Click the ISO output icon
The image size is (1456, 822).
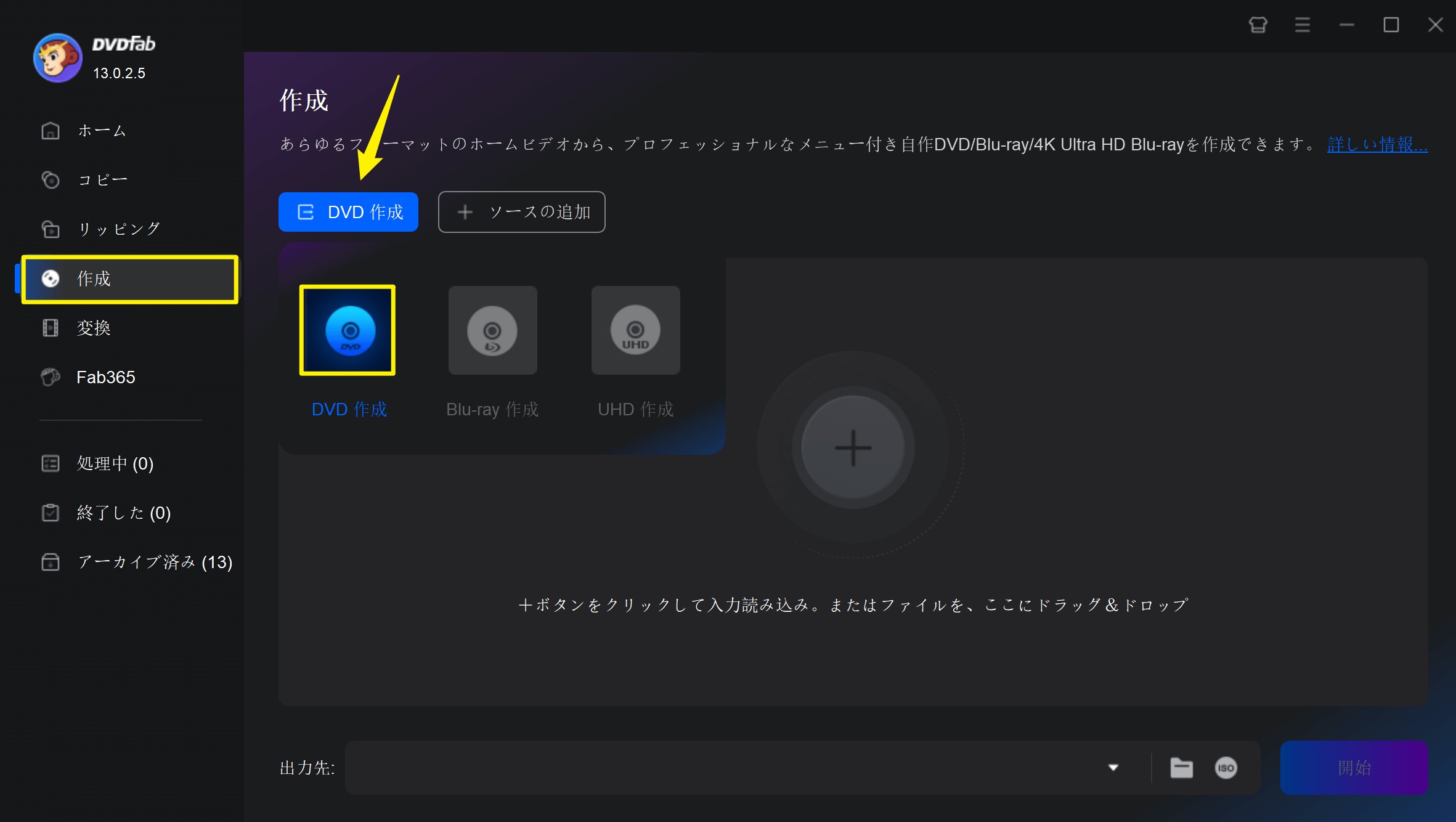coord(1226,768)
